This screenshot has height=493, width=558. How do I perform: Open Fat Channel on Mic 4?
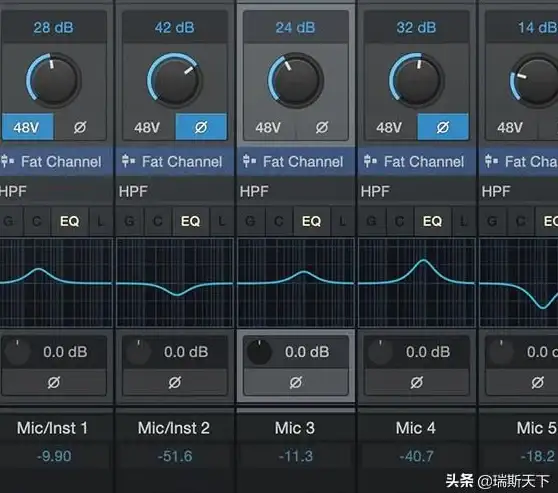[x=416, y=162]
